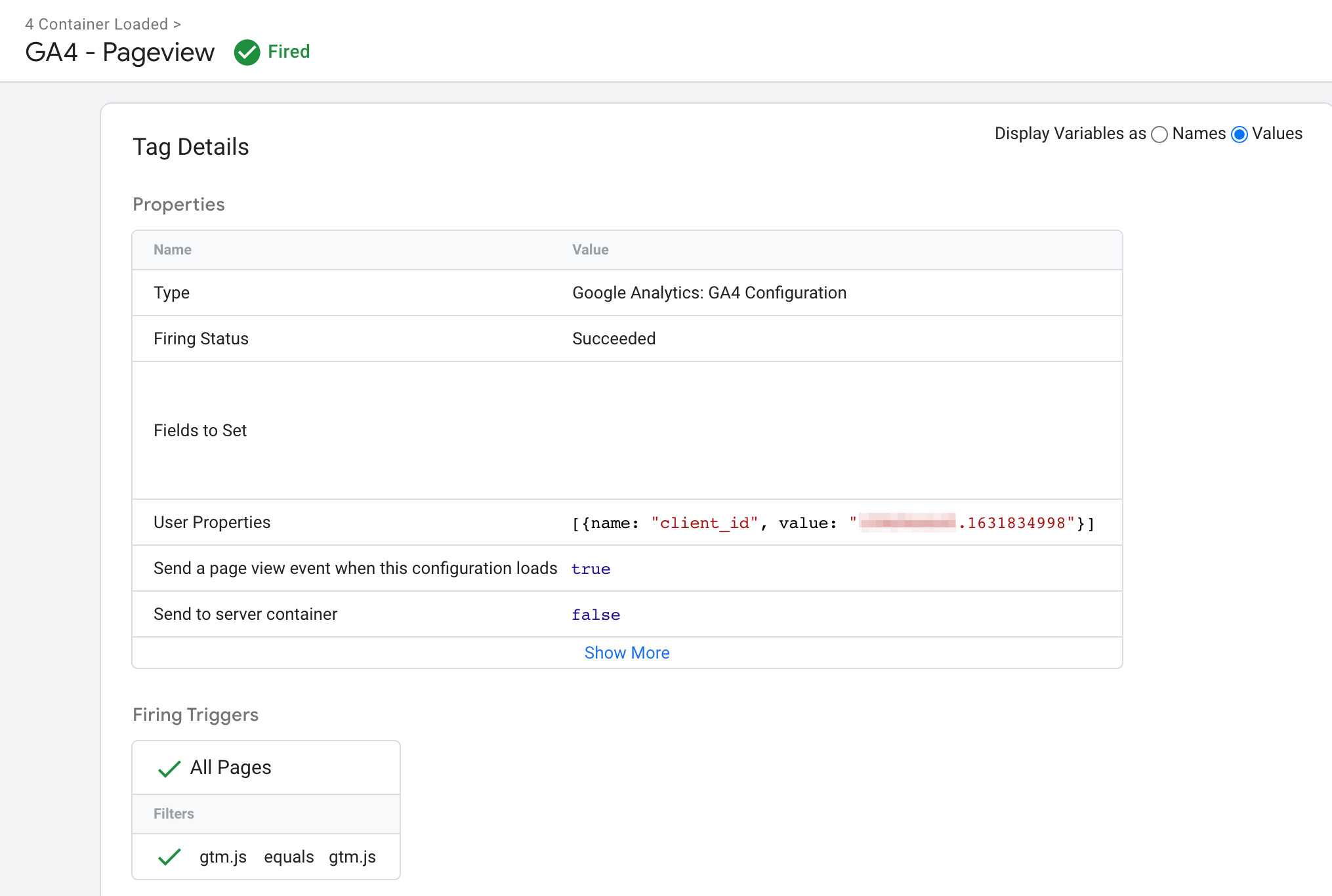Click the false value for server container

tap(595, 615)
